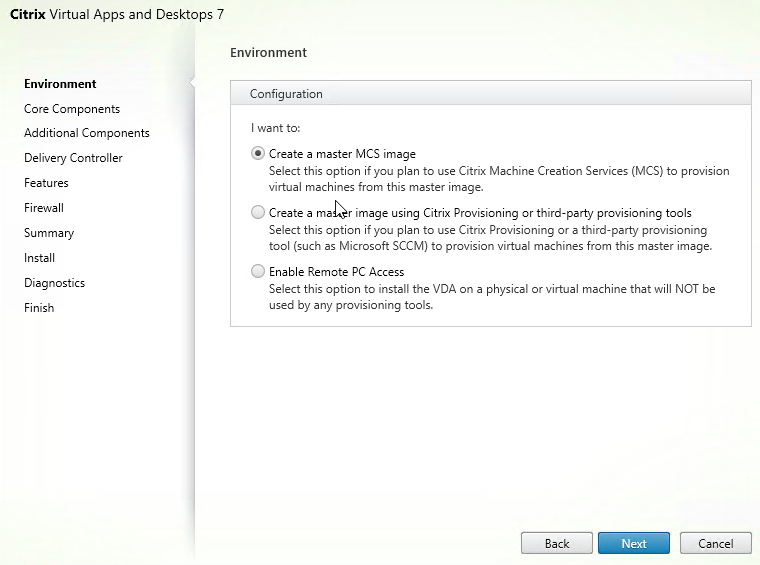This screenshot has height=565, width=760.
Task: Click the Create a master MCS image label
Action: coord(342,154)
